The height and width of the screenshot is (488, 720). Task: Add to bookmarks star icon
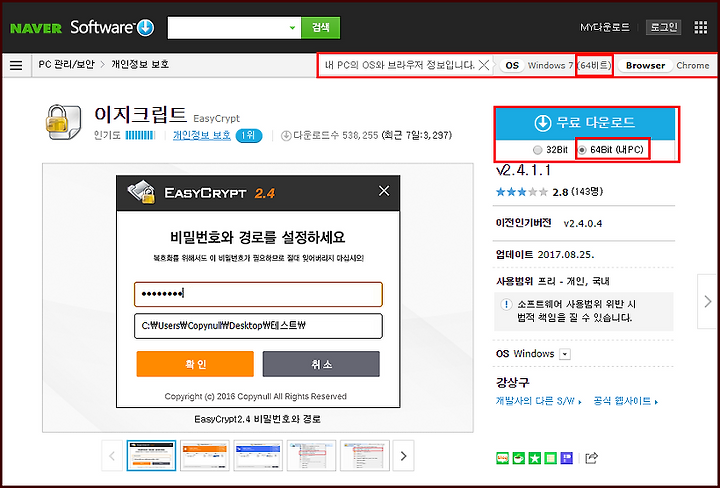coord(534,458)
